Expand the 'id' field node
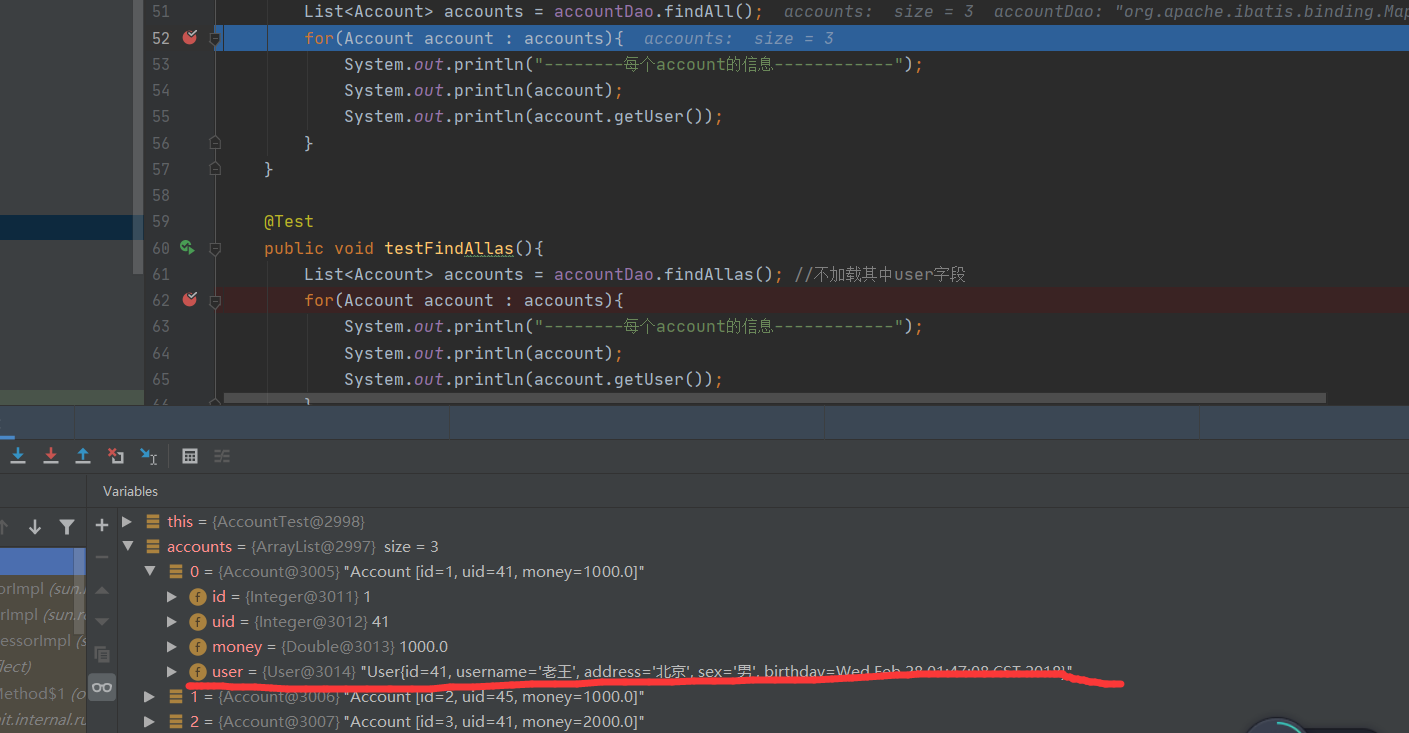Screen dimensions: 1409x733 tap(172, 596)
